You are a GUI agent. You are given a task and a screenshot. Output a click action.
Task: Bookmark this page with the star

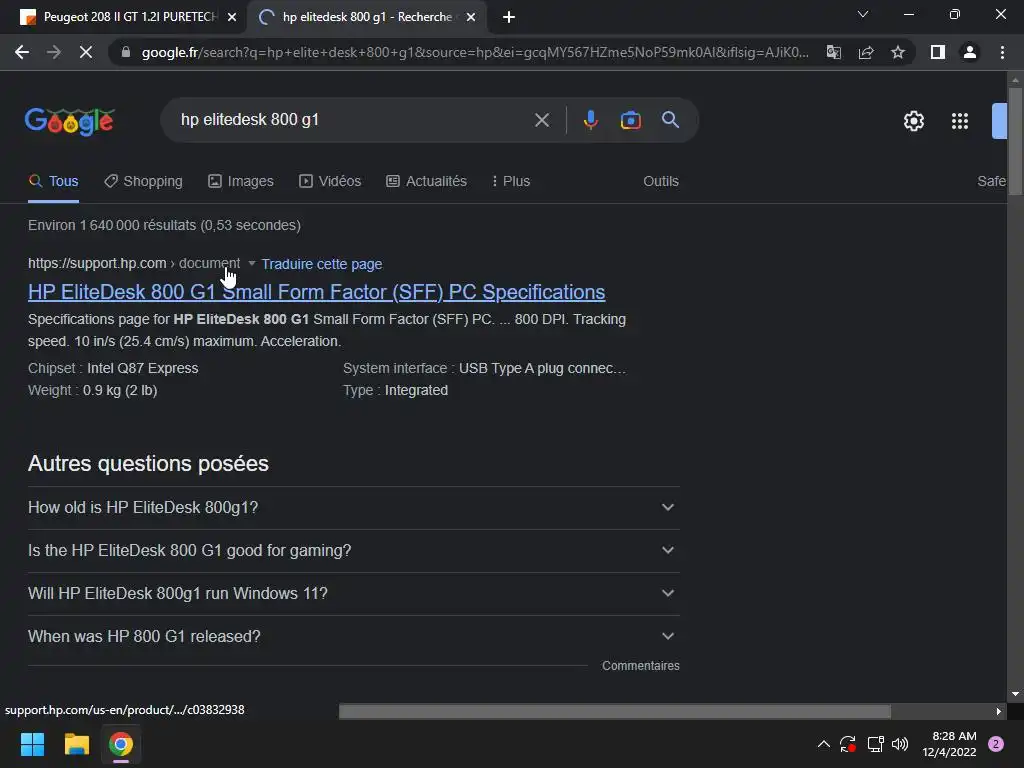point(898,52)
